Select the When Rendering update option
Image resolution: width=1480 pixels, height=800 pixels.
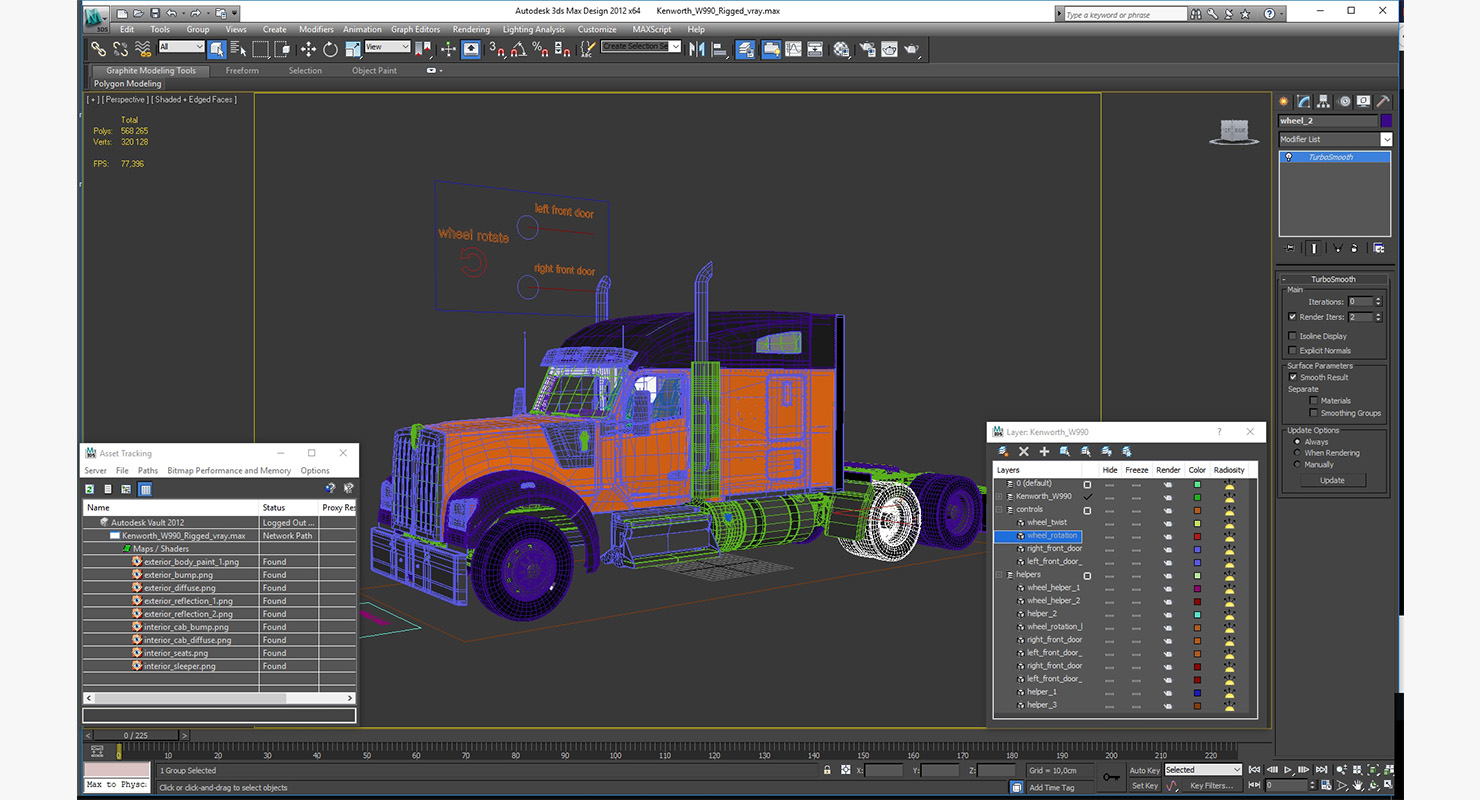(1297, 453)
